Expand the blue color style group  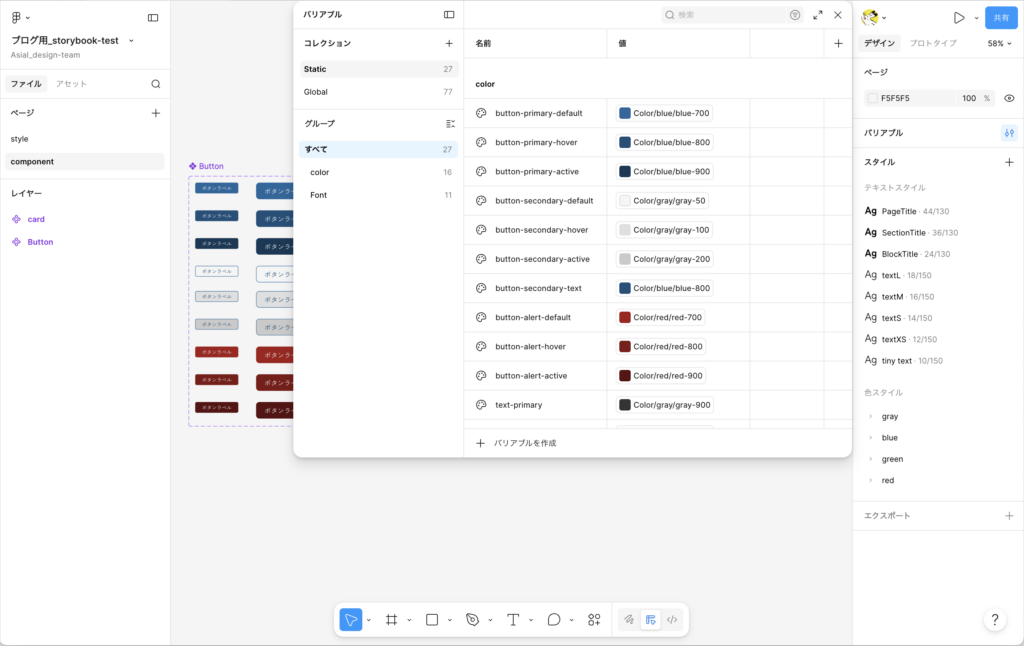[871, 438]
